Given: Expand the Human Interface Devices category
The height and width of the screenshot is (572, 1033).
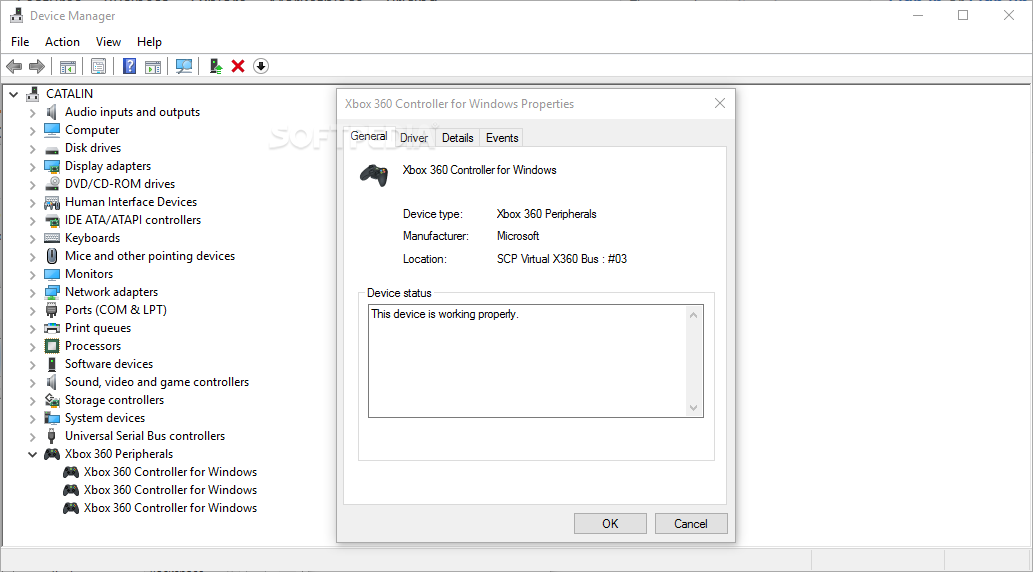Looking at the screenshot, I should click(32, 202).
